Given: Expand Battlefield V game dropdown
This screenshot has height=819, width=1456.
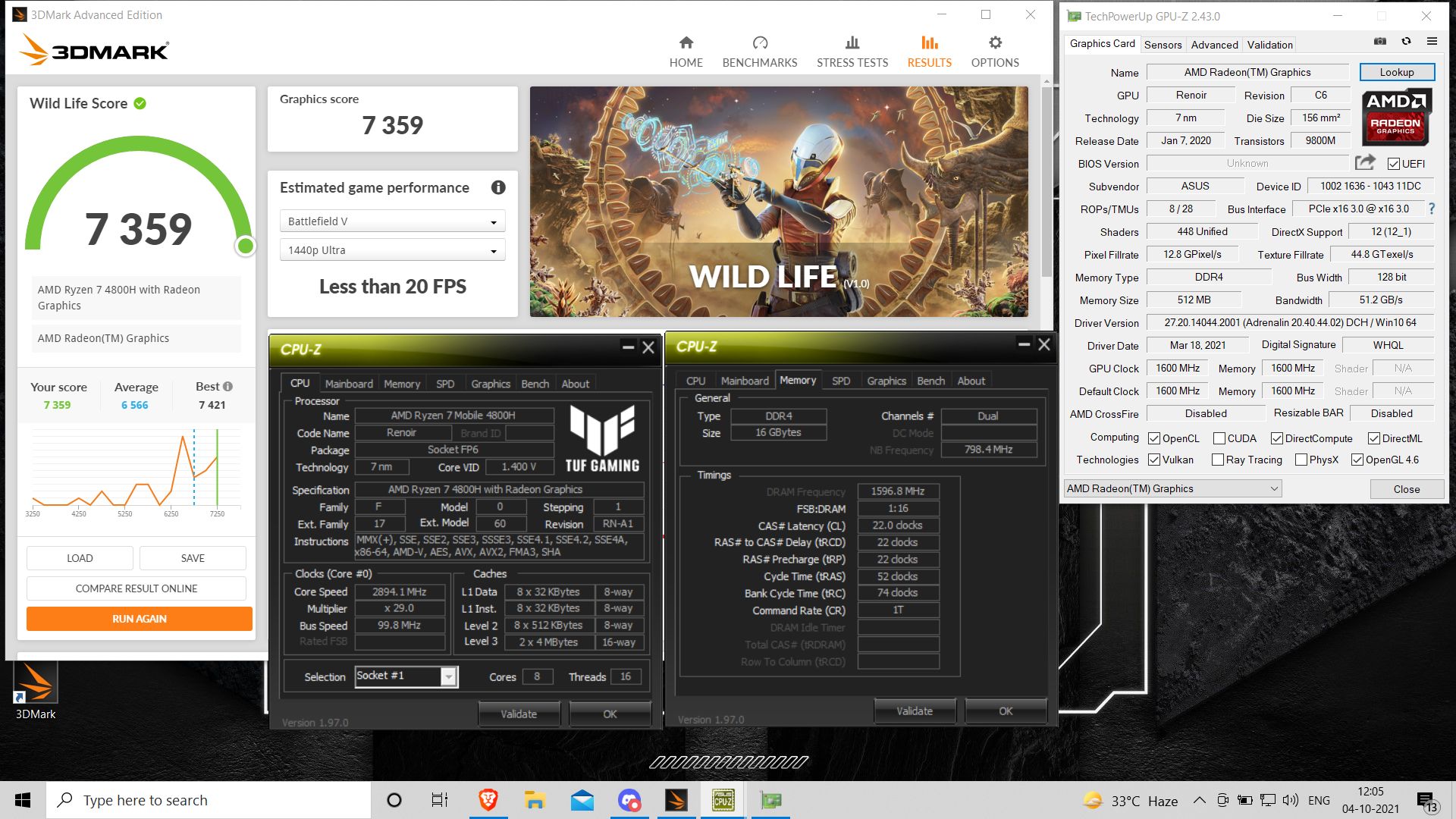Looking at the screenshot, I should (x=392, y=221).
